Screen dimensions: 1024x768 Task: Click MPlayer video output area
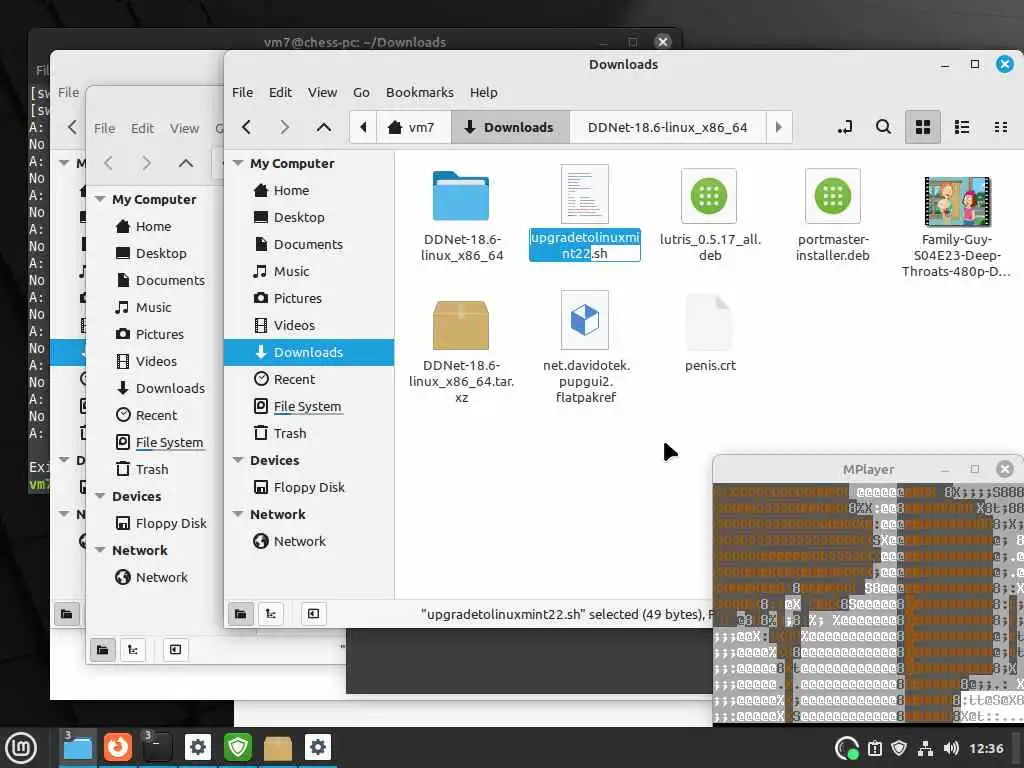(x=868, y=603)
